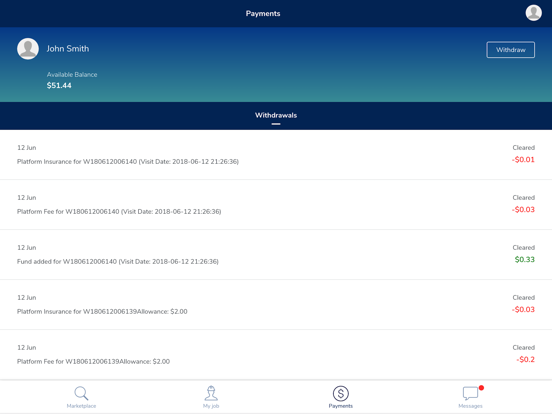Viewport: 552px width, 414px height.
Task: Open Fund added for W180612006140 entry
Action: click(276, 255)
